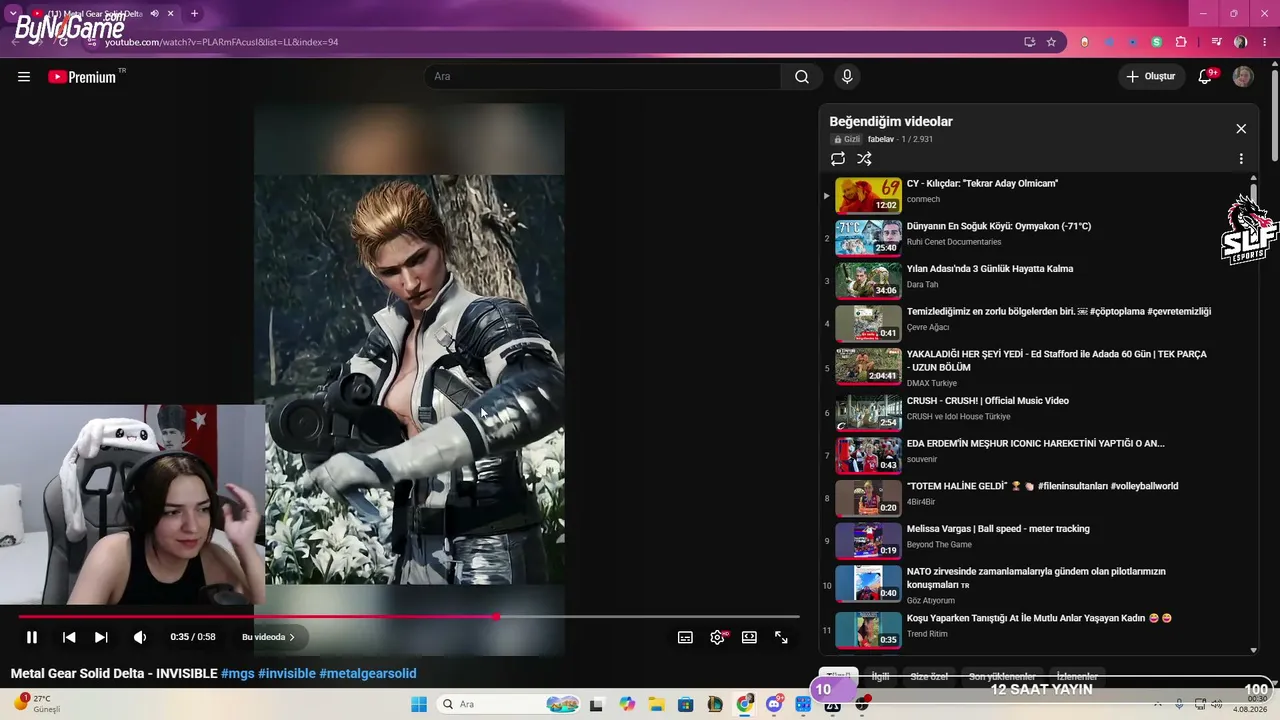Open the Windows Start menu
This screenshot has height=720, width=1280.
(x=419, y=704)
